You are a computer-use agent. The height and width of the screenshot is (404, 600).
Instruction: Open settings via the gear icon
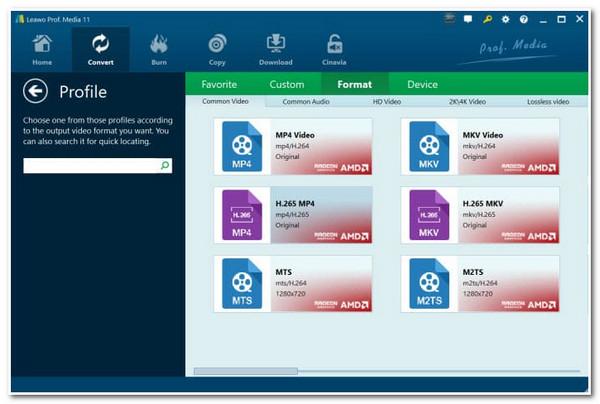click(505, 19)
